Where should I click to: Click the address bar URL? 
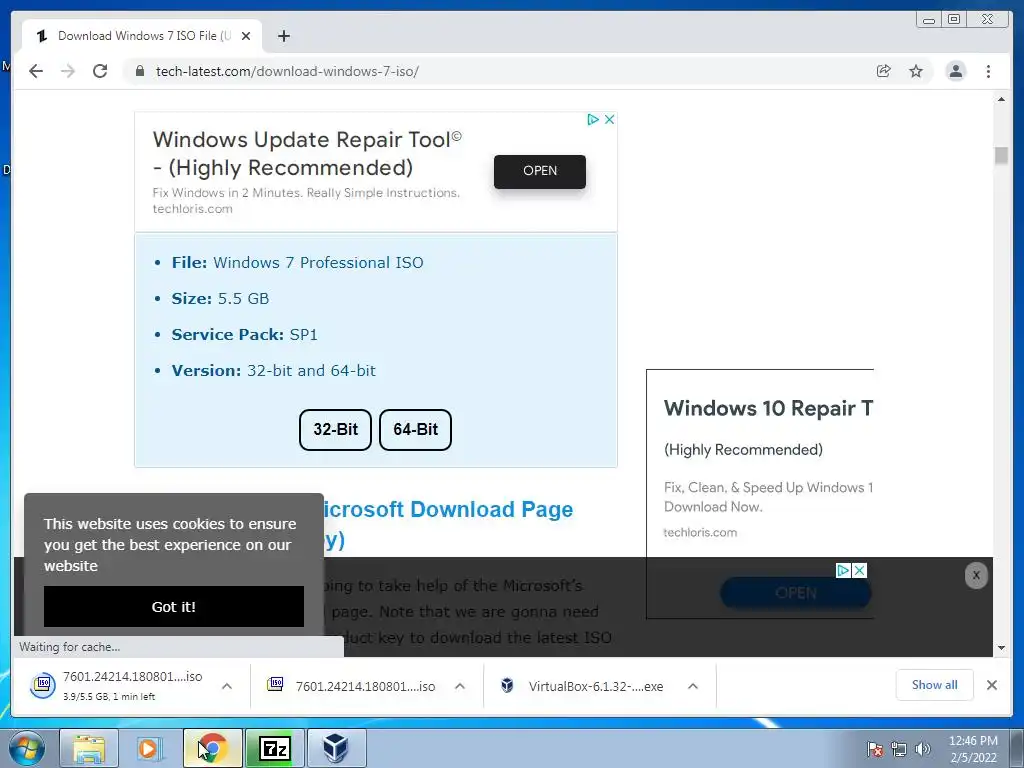(x=287, y=71)
